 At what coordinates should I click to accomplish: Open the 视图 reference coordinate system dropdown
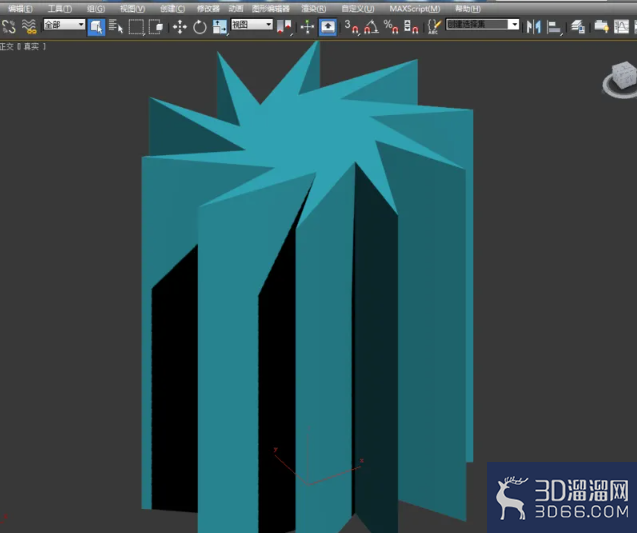pyautogui.click(x=251, y=25)
